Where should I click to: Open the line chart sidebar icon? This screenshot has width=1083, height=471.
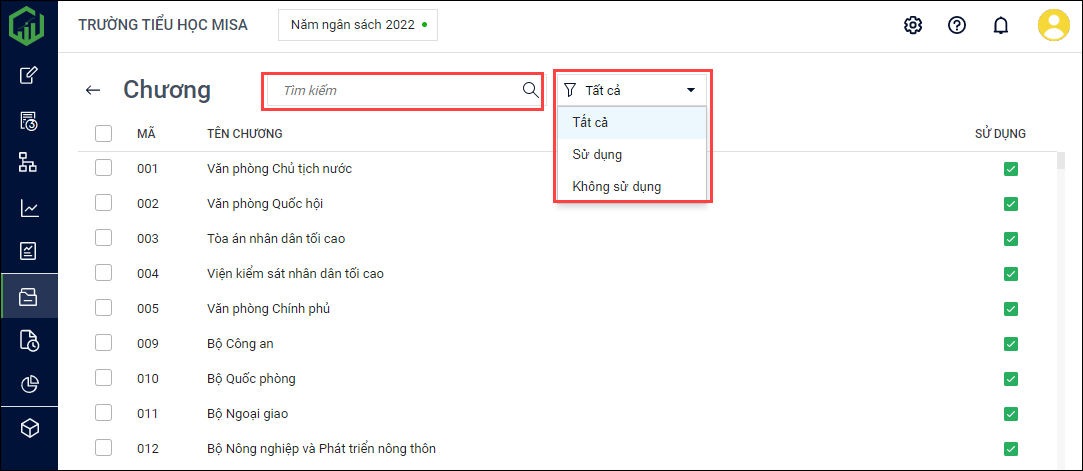29,208
